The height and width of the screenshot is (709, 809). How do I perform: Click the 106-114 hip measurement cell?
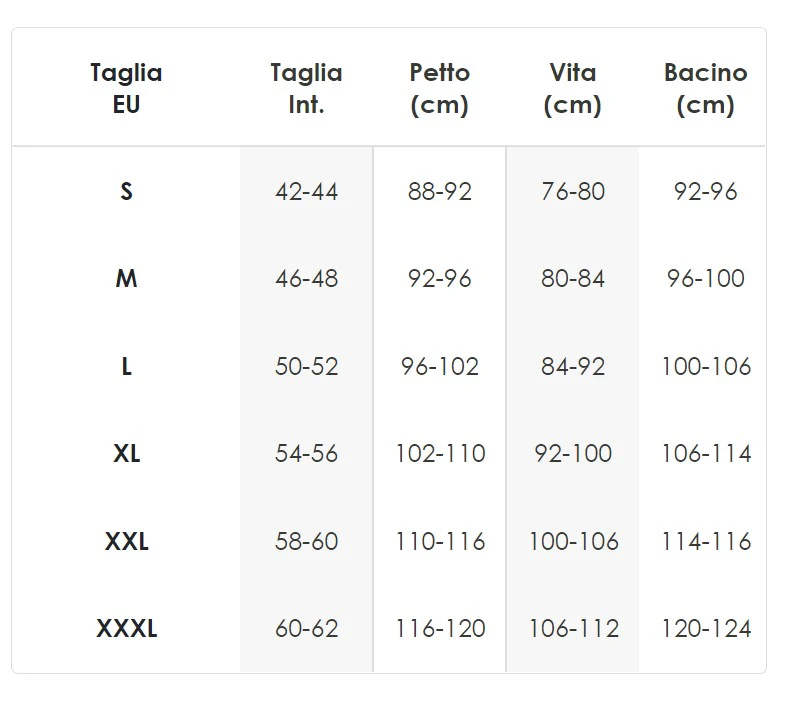(x=705, y=453)
